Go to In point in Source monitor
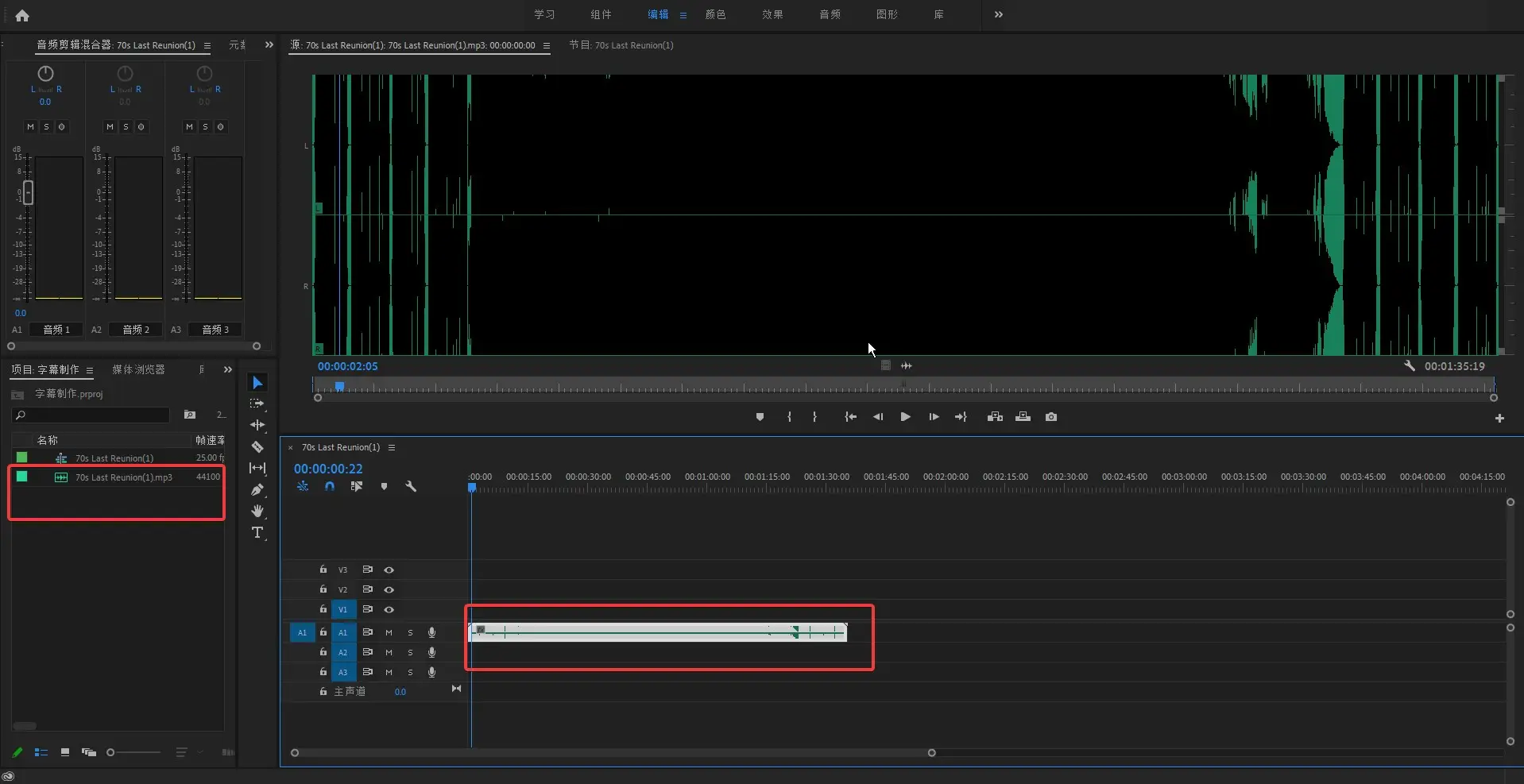Viewport: 1524px width, 784px height. 850,417
